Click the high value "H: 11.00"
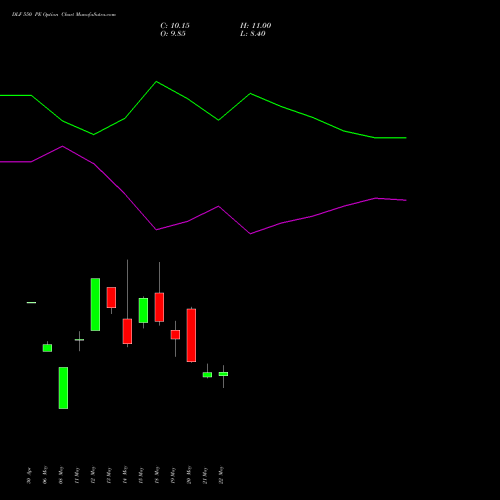 coord(255,26)
